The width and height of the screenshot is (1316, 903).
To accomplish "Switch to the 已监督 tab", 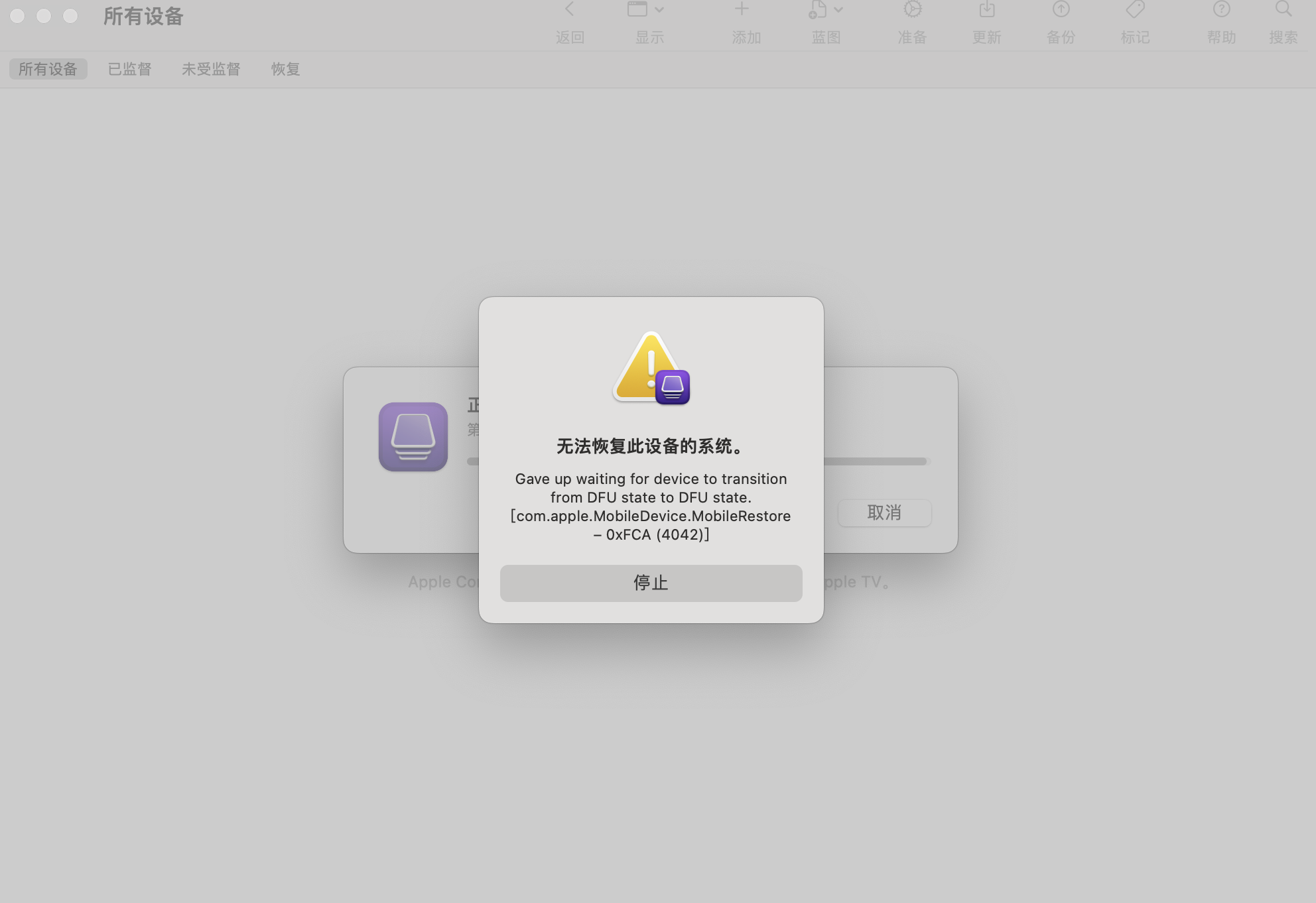I will tap(130, 69).
